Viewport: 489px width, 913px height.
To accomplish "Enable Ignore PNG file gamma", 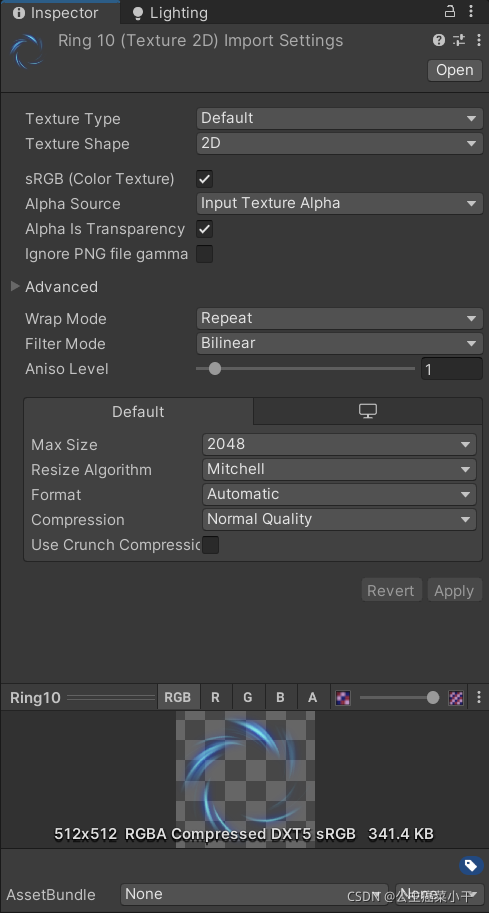I will click(204, 254).
